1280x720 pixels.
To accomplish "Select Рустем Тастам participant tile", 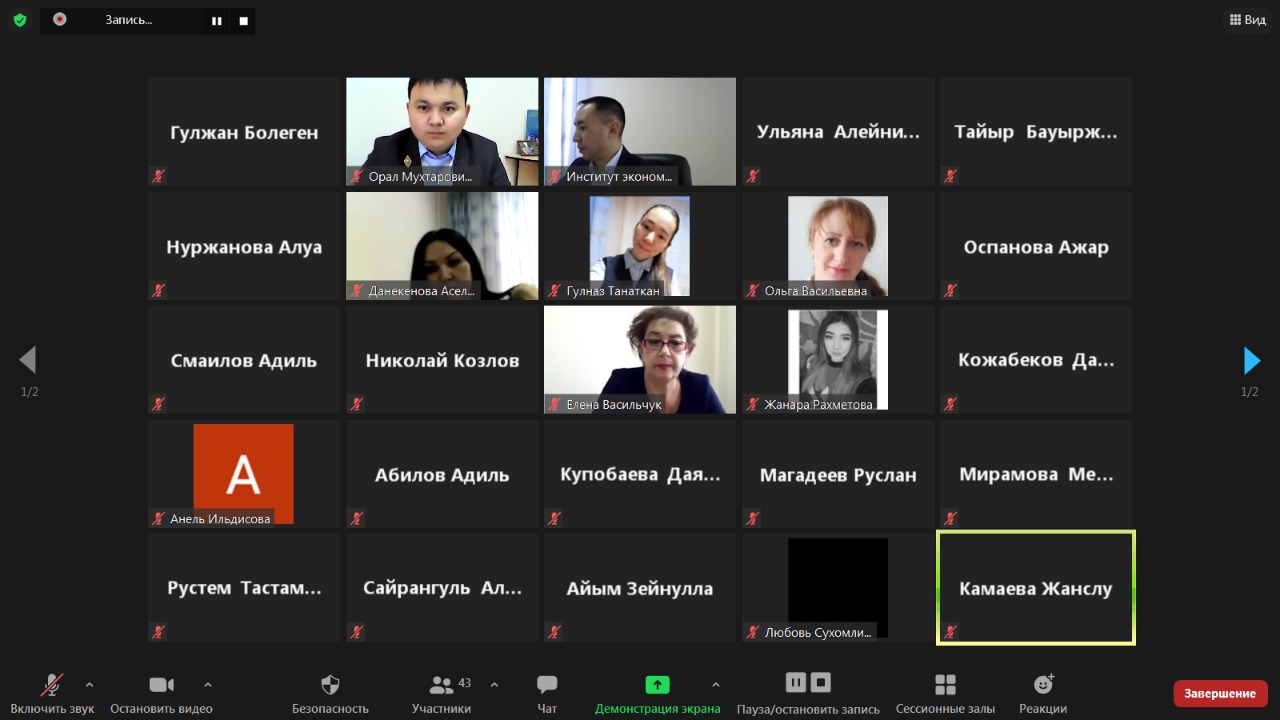I will click(x=244, y=588).
